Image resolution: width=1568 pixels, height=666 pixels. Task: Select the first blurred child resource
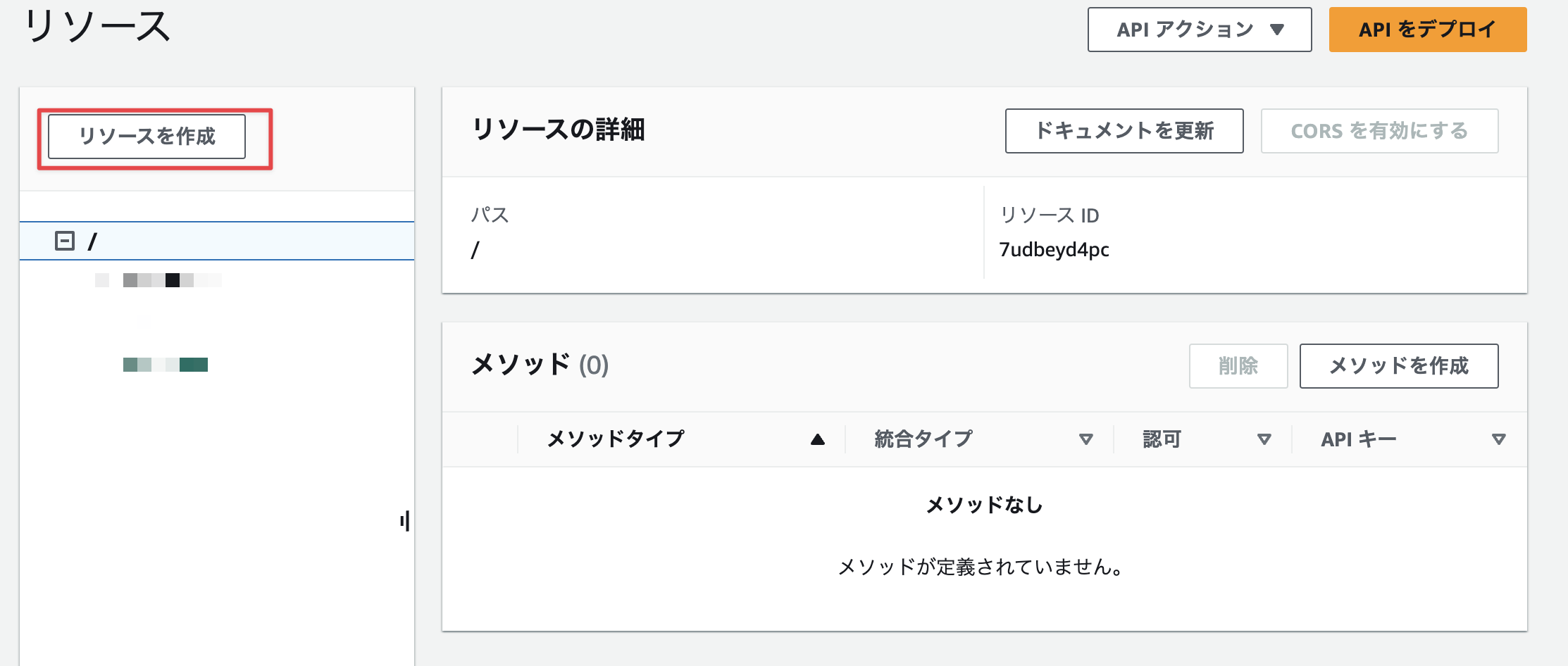tap(158, 280)
